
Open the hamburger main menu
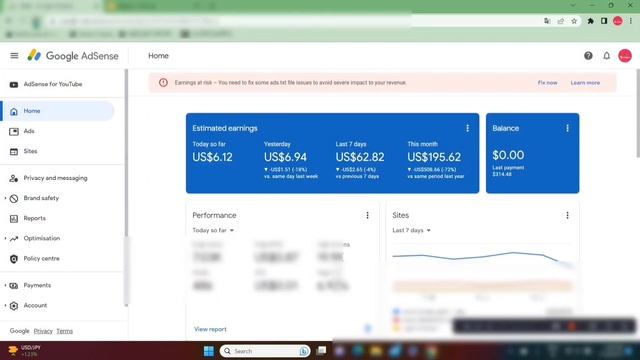(14, 56)
